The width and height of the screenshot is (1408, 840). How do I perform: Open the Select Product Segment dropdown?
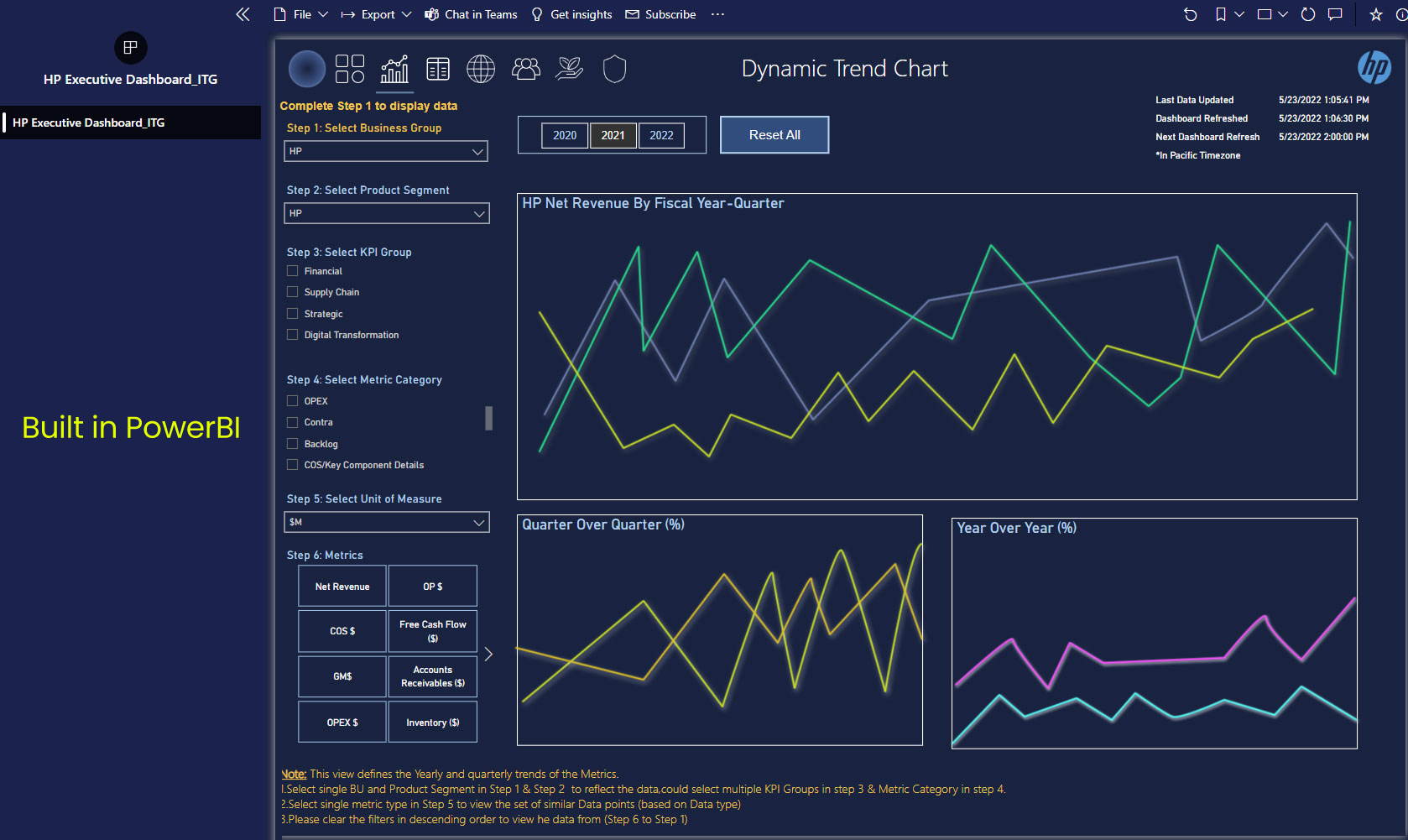(386, 213)
